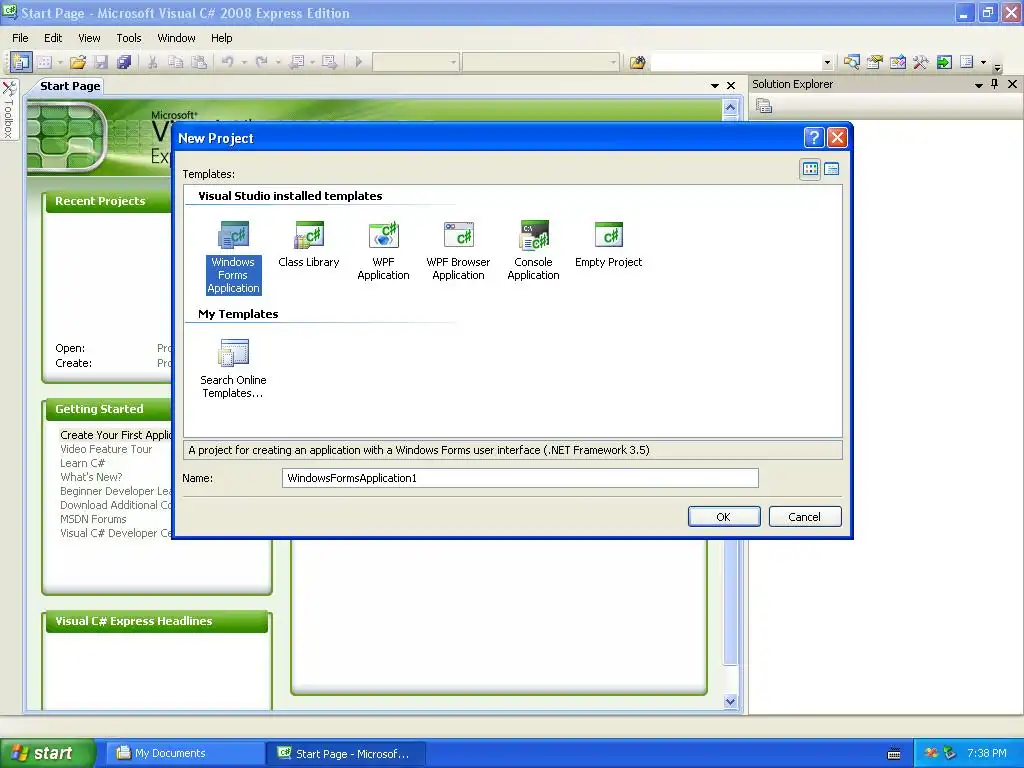Open the active documents list dropdown arrow
Viewport: 1024px width, 768px height.
715,86
